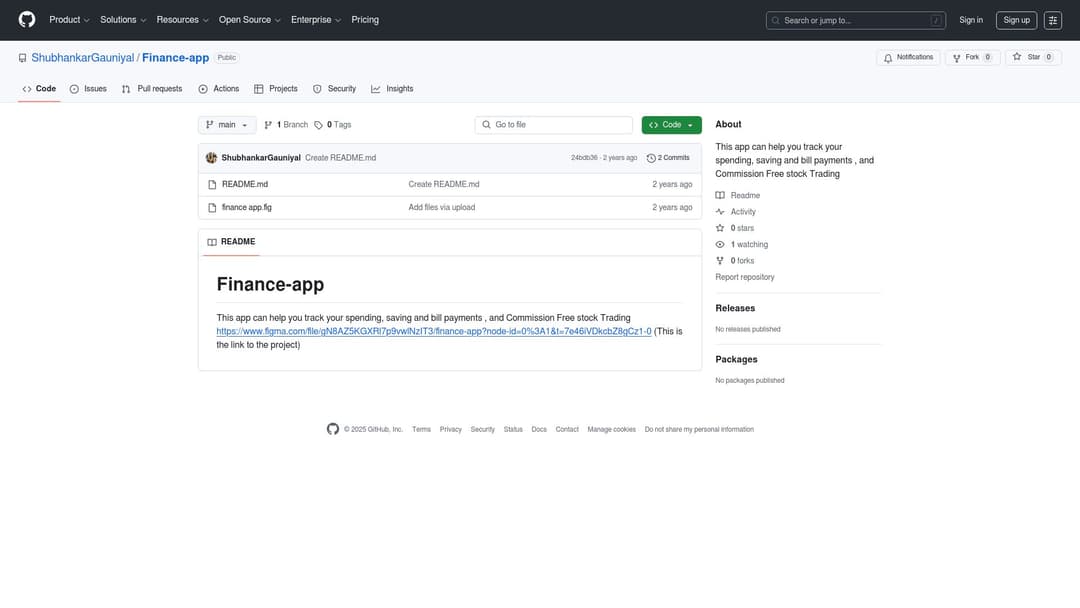The height and width of the screenshot is (608, 1080).
Task: Switch to the Insights tab
Action: click(392, 89)
